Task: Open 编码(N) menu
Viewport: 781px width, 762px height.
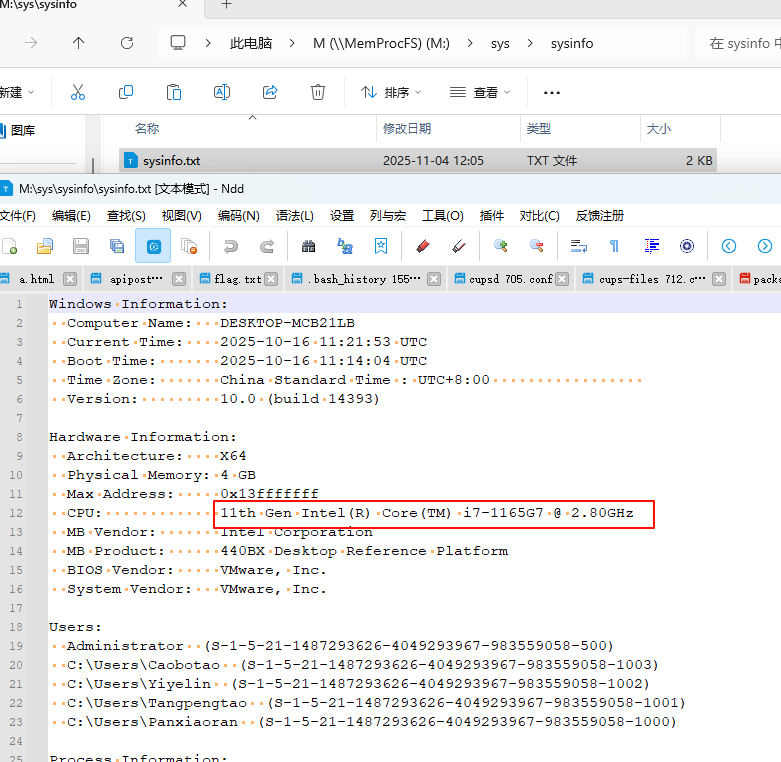Action: pyautogui.click(x=239, y=216)
